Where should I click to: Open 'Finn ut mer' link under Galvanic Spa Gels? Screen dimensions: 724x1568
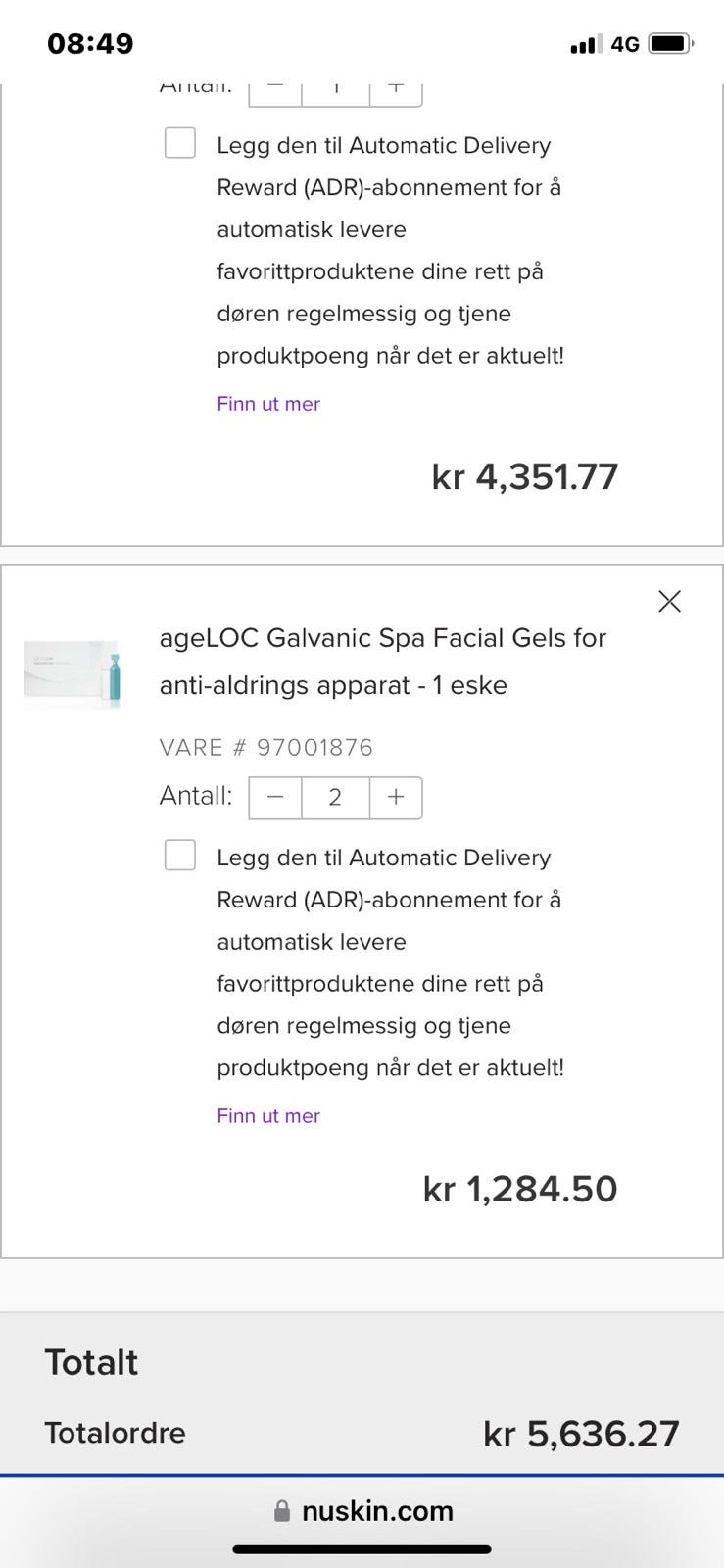tap(268, 1115)
